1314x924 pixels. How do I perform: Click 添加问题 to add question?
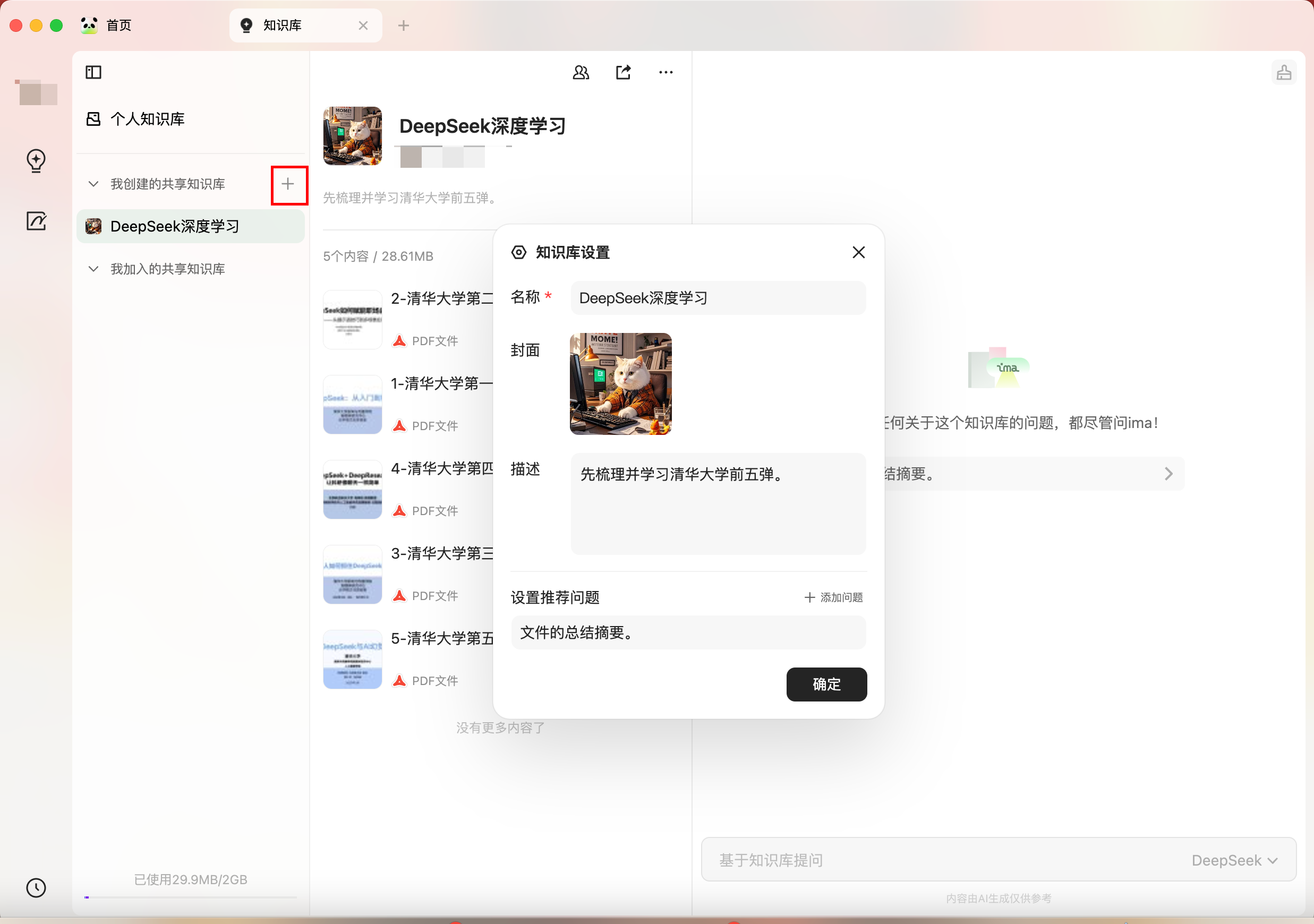[x=833, y=597]
